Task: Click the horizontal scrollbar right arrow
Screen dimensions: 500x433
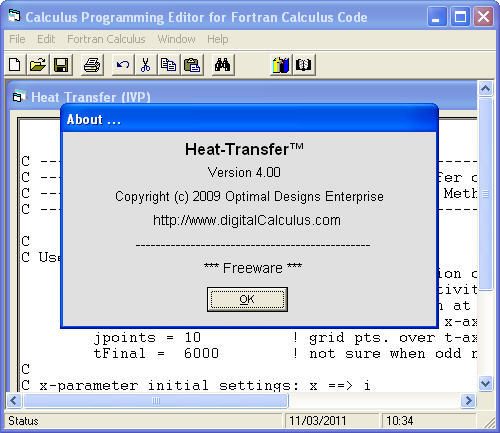Action: [469, 400]
